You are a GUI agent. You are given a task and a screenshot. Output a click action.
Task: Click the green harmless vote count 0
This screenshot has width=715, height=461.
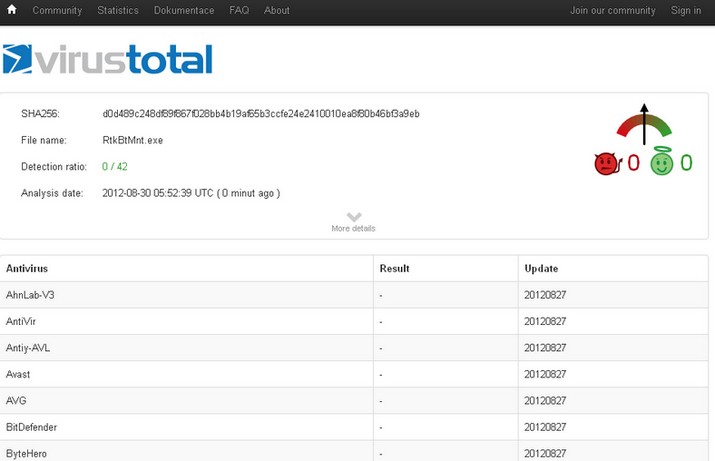pyautogui.click(x=686, y=163)
